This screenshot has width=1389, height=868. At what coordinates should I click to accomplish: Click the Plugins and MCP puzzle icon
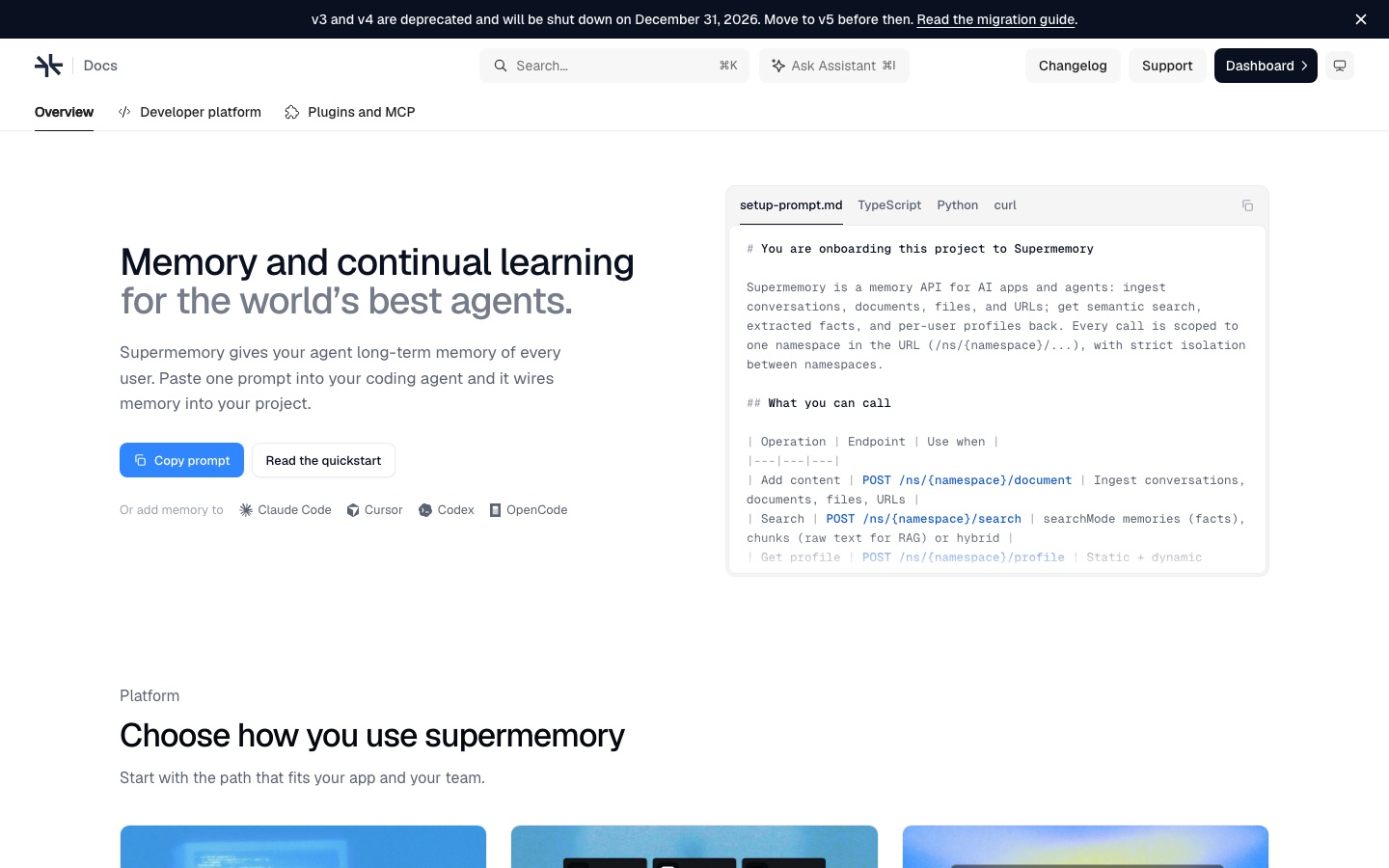coord(292,112)
